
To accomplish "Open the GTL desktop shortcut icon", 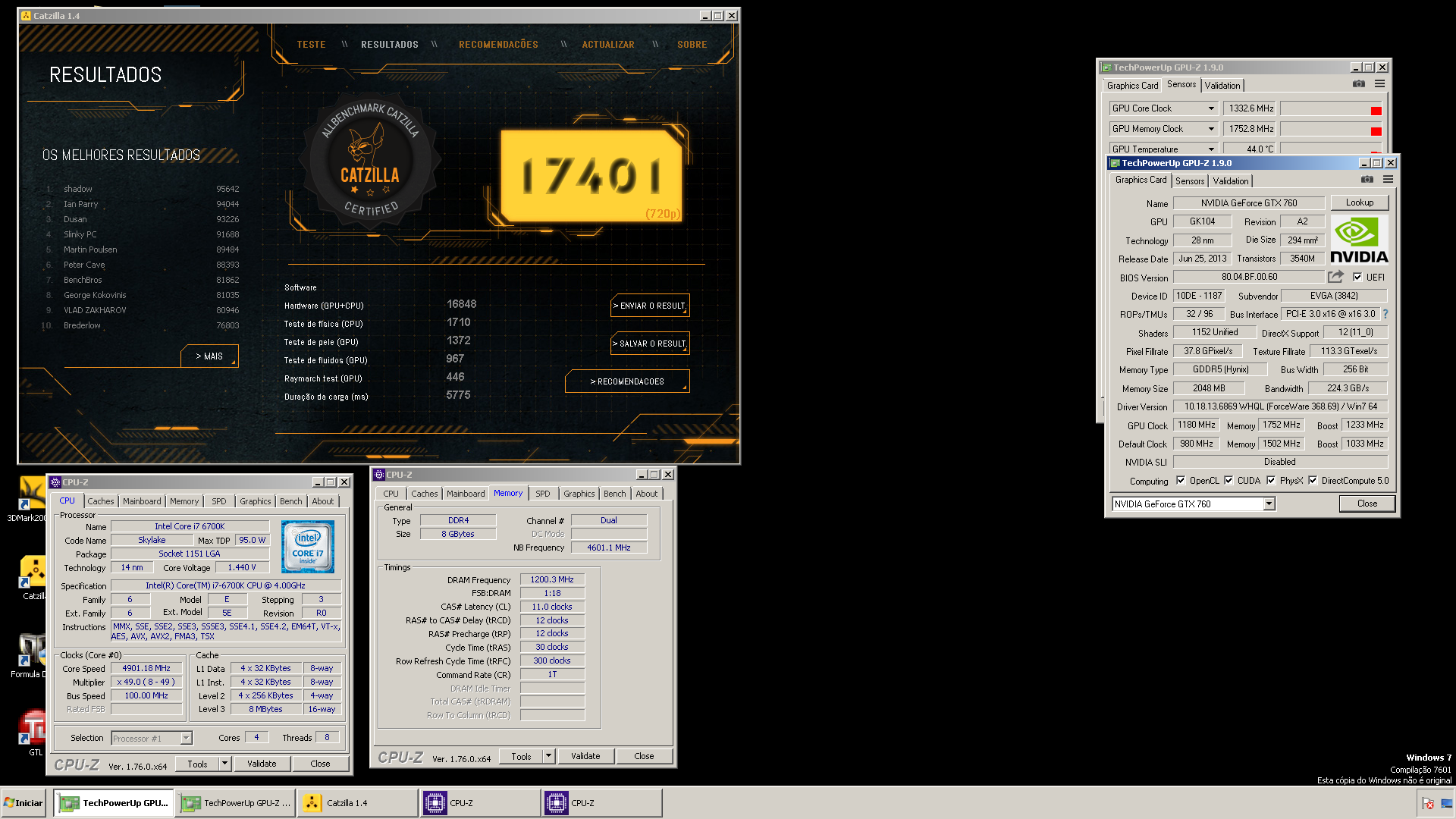I will click(33, 733).
